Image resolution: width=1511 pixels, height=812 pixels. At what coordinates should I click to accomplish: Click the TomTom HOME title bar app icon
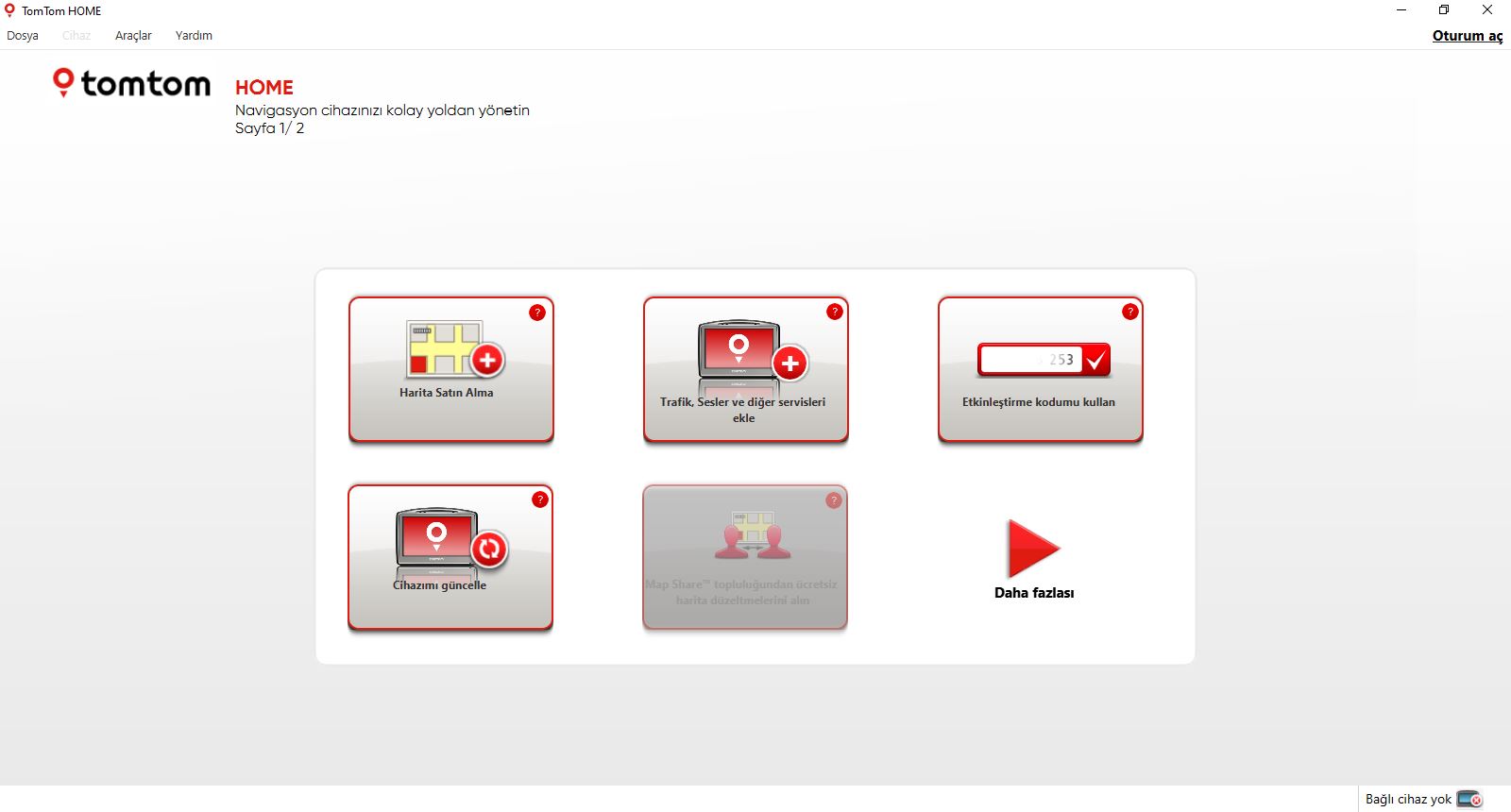tap(10, 10)
